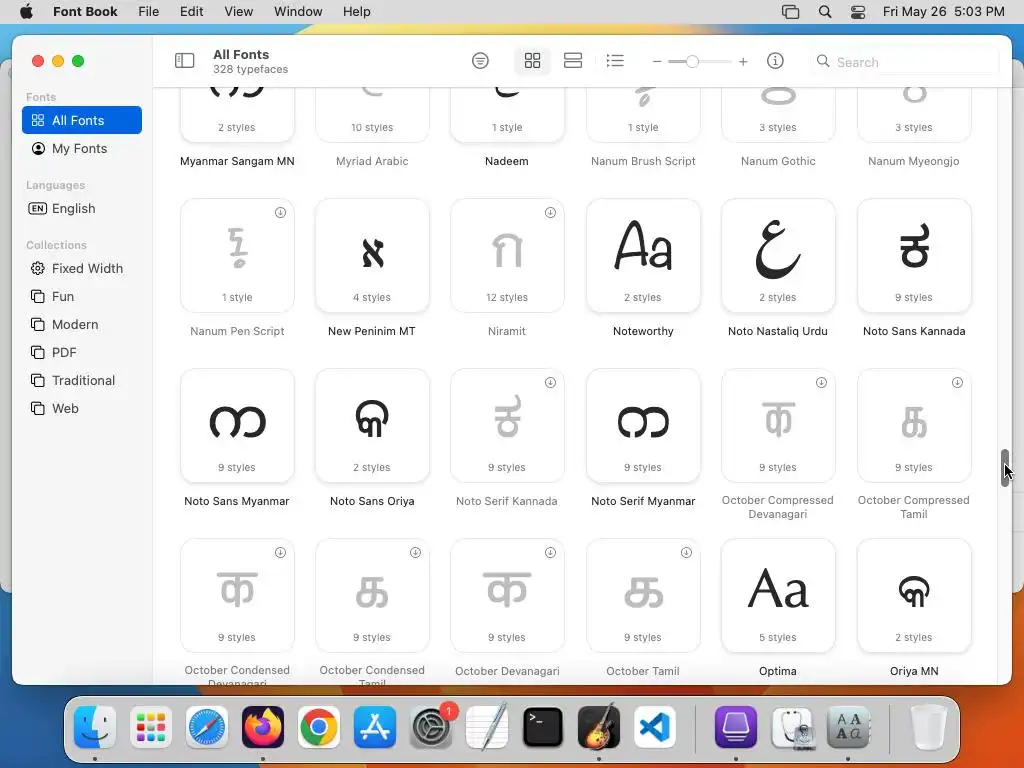Decrease preview size with minus icon
The image size is (1024, 768).
(657, 61)
